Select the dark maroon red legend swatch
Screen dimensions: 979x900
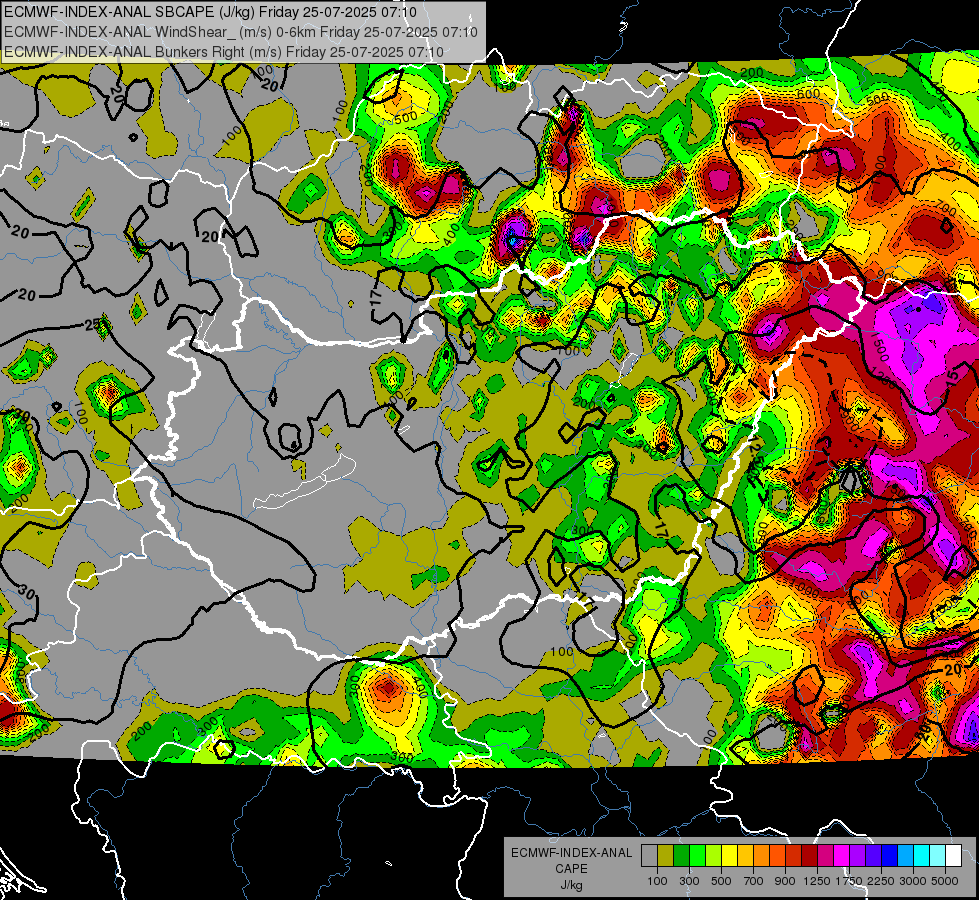click(x=810, y=856)
